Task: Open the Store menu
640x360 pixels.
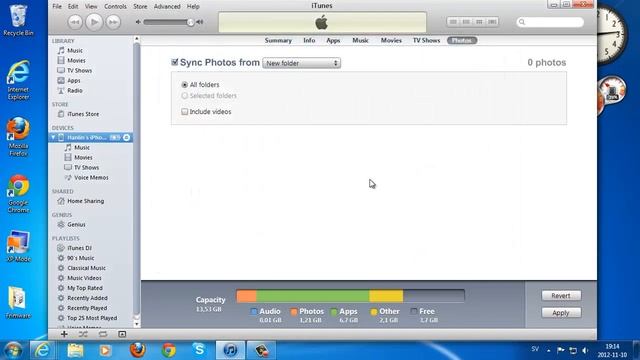Action: point(140,7)
